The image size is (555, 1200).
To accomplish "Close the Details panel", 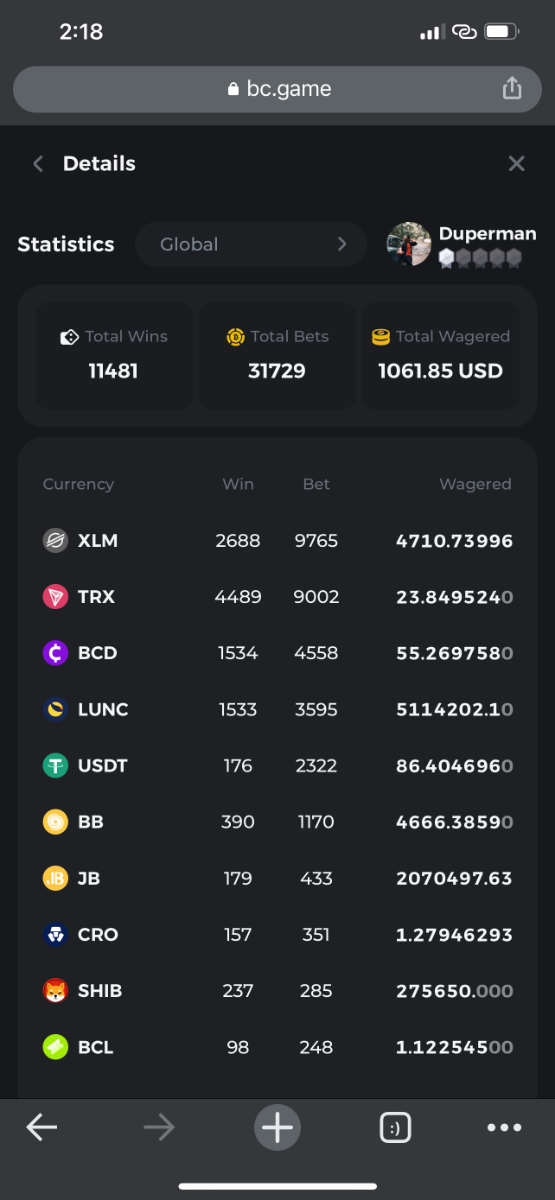I will click(x=516, y=163).
